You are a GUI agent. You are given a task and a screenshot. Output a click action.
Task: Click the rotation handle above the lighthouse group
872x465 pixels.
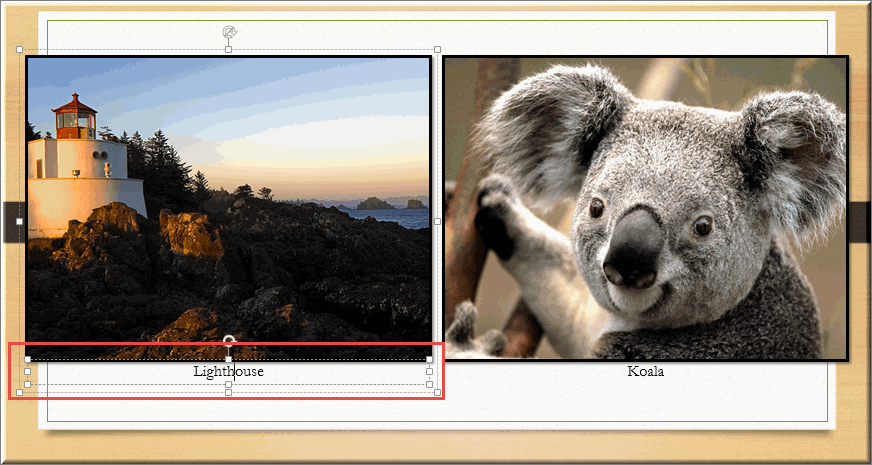tap(229, 31)
